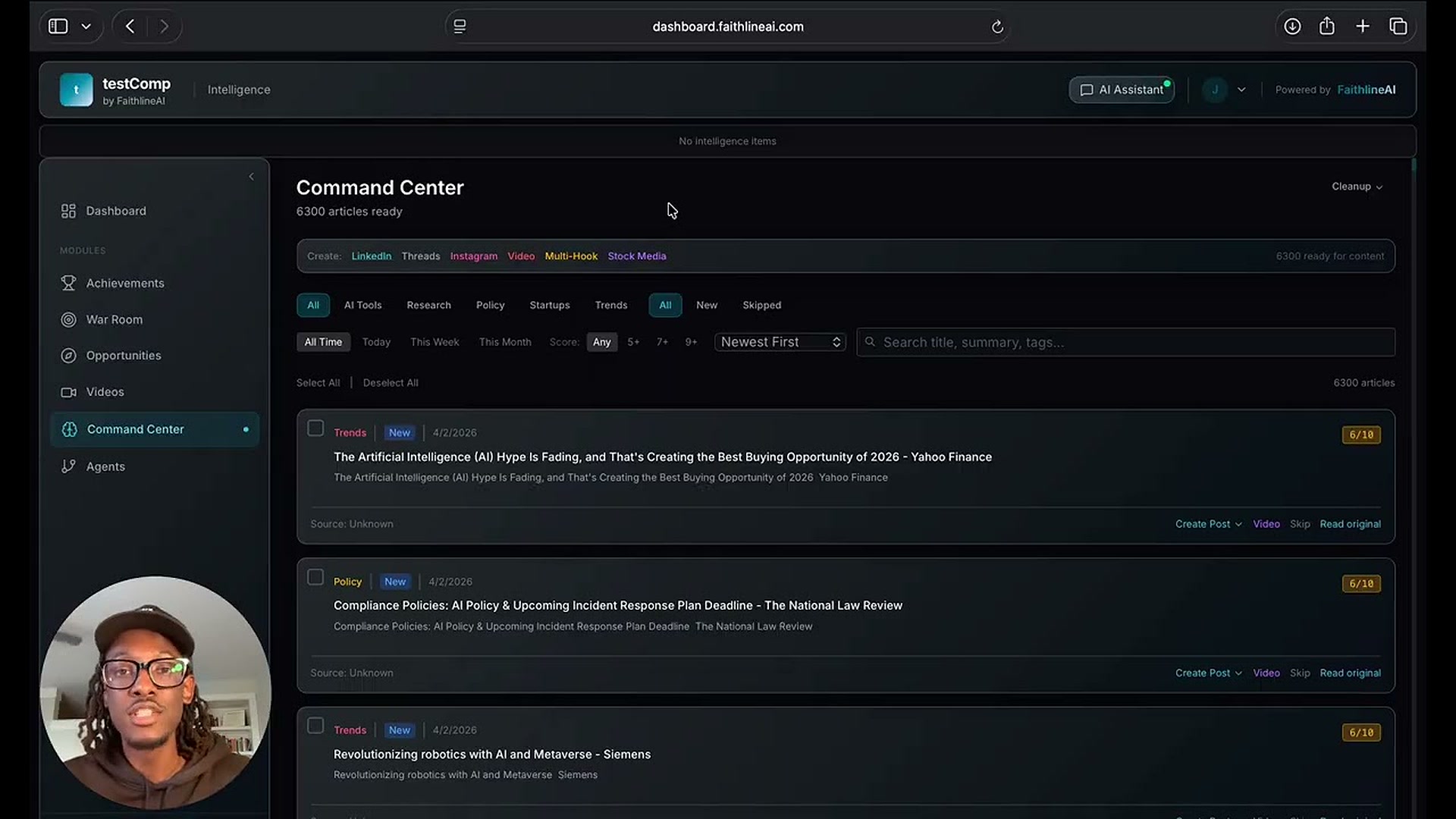Click the Dashboard grid icon
The height and width of the screenshot is (819, 1456).
click(68, 211)
